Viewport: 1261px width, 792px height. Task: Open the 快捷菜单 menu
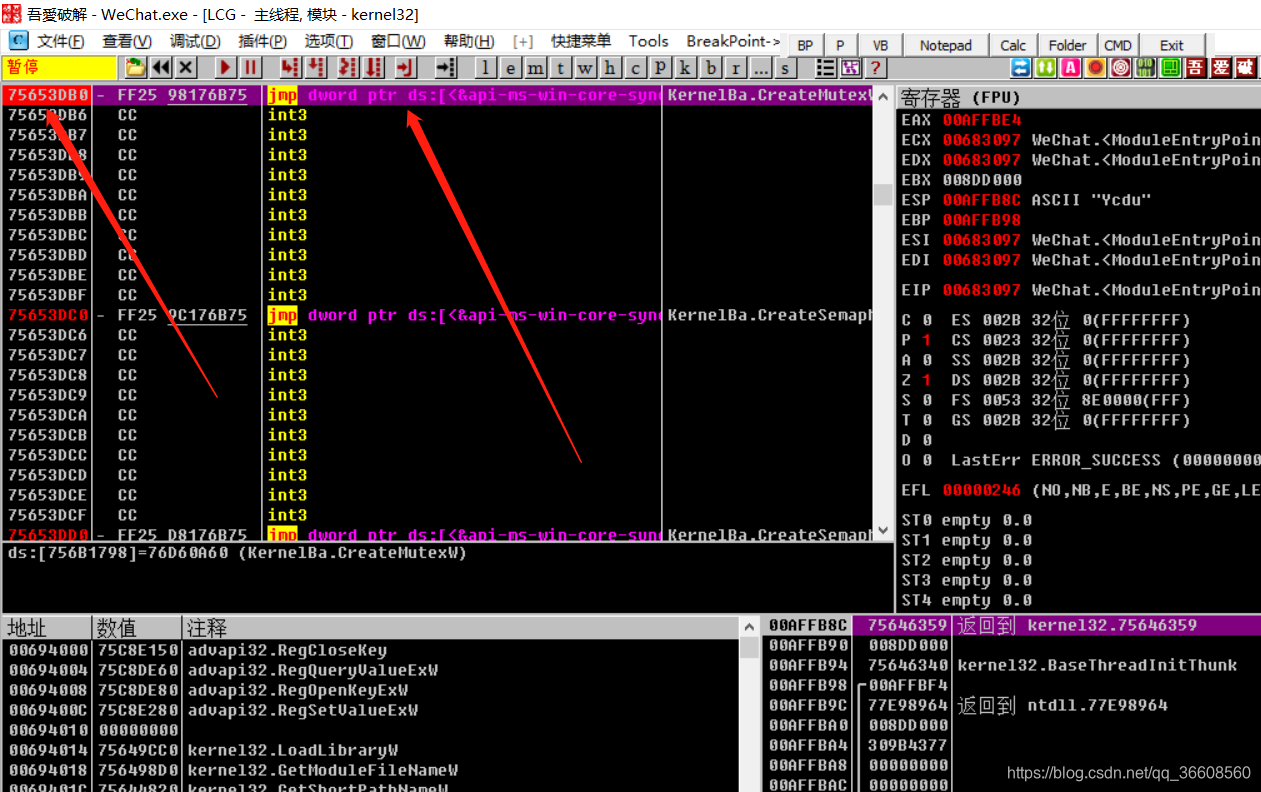581,41
